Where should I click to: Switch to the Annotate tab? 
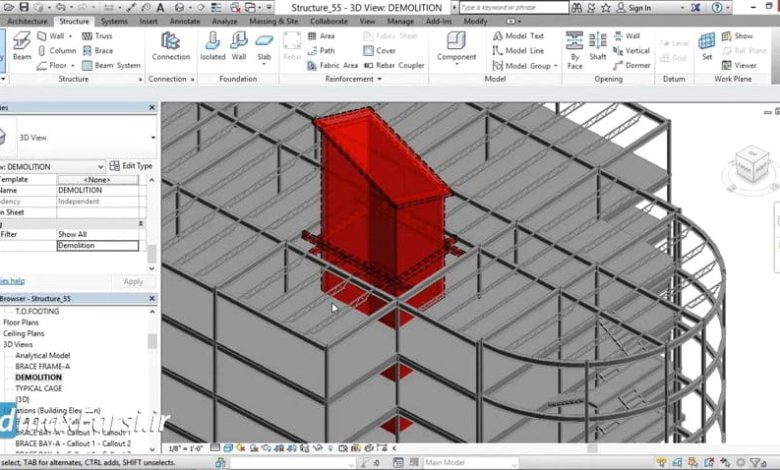pyautogui.click(x=184, y=21)
